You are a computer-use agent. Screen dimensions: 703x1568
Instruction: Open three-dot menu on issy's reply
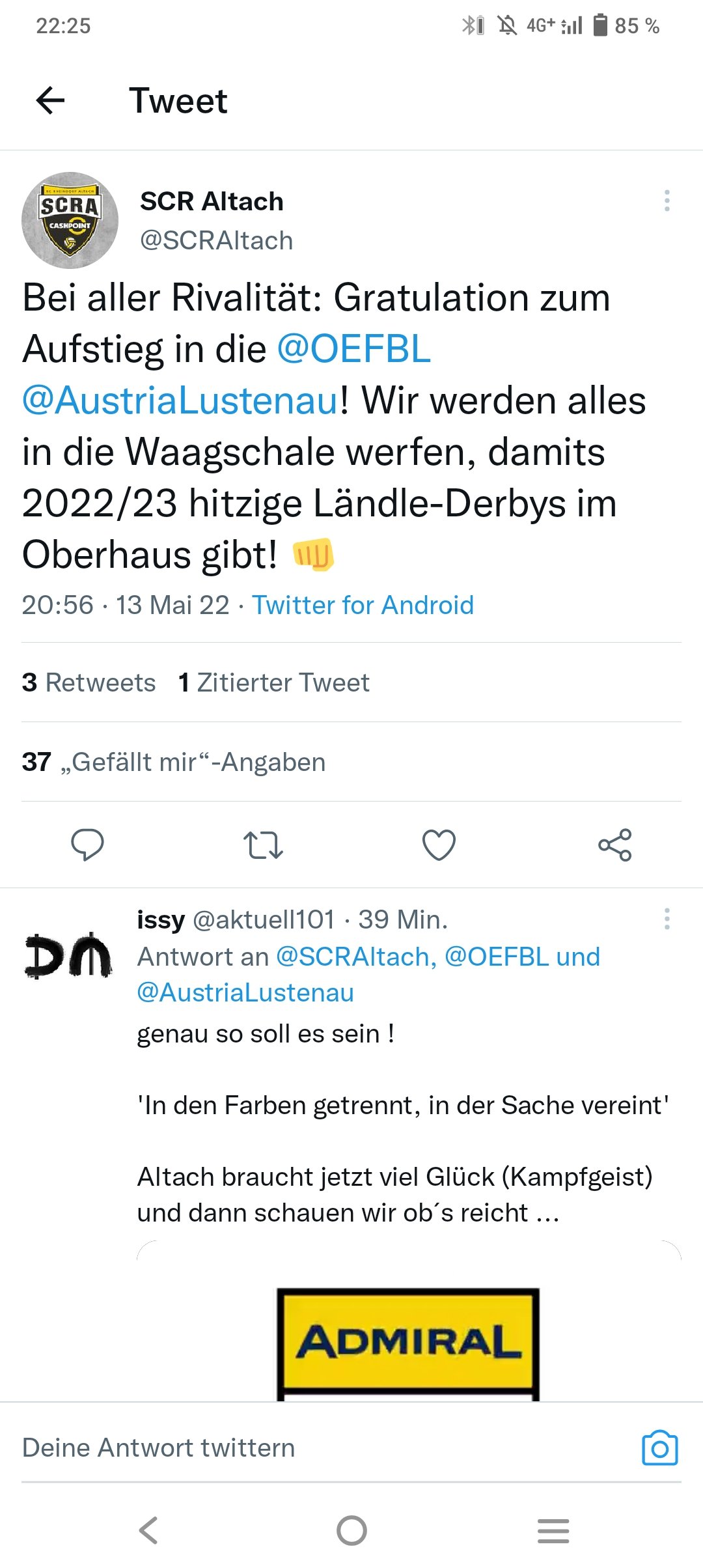tap(667, 919)
